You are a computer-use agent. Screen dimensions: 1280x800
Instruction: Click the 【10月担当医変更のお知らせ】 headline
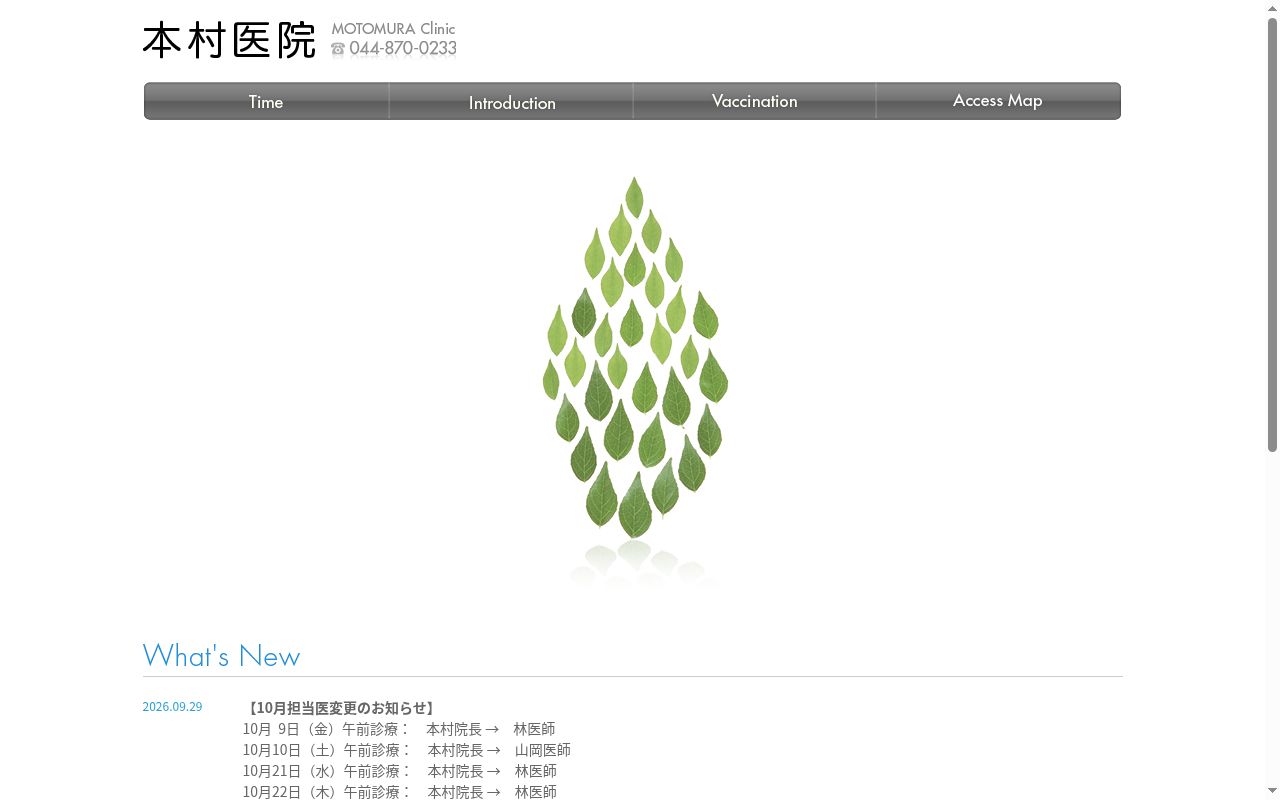(340, 708)
